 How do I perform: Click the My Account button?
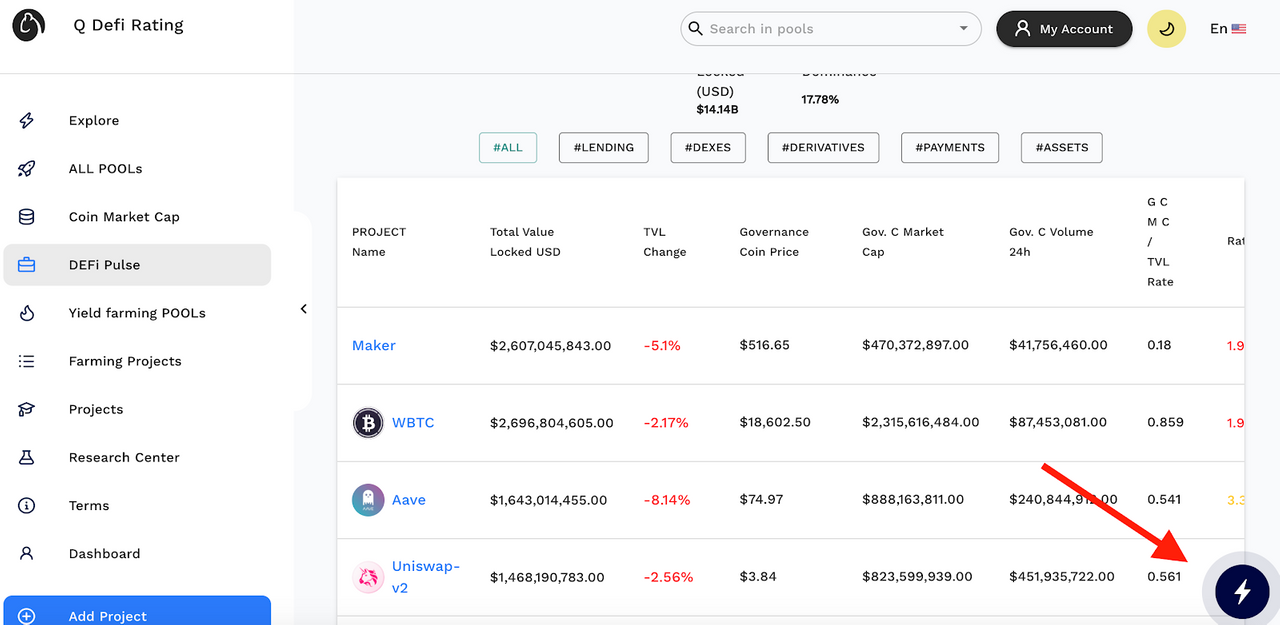(1064, 29)
